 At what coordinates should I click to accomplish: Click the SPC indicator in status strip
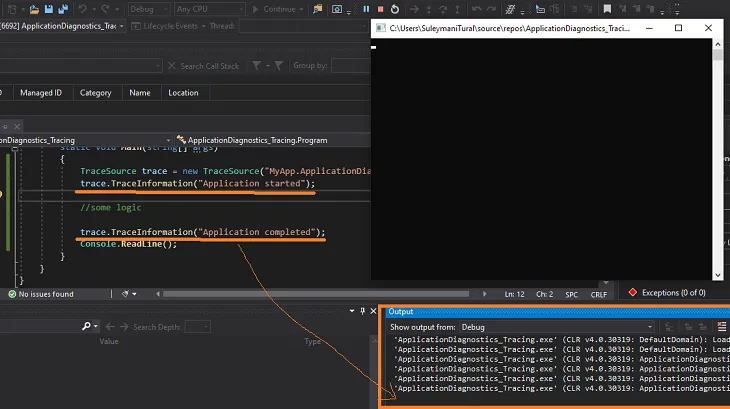[x=572, y=294]
